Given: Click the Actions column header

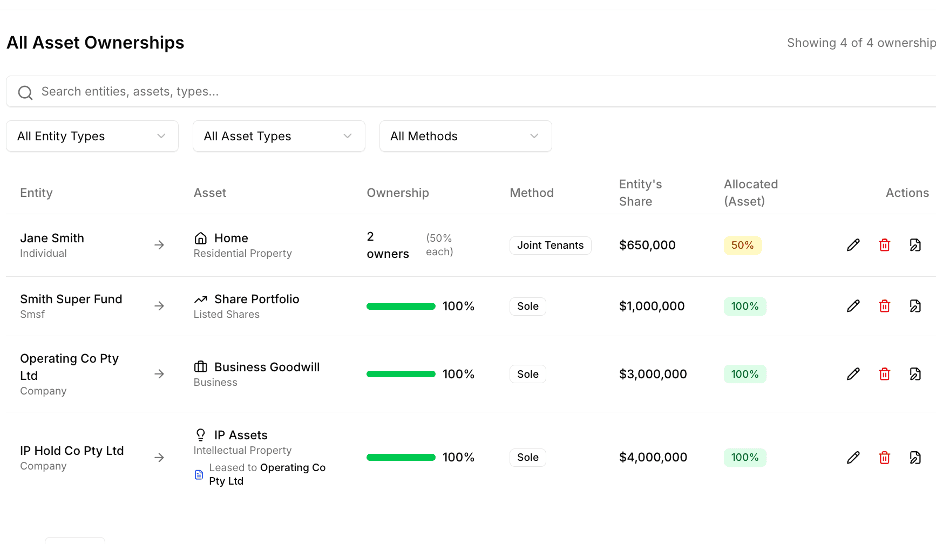Looking at the screenshot, I should coord(907,192).
